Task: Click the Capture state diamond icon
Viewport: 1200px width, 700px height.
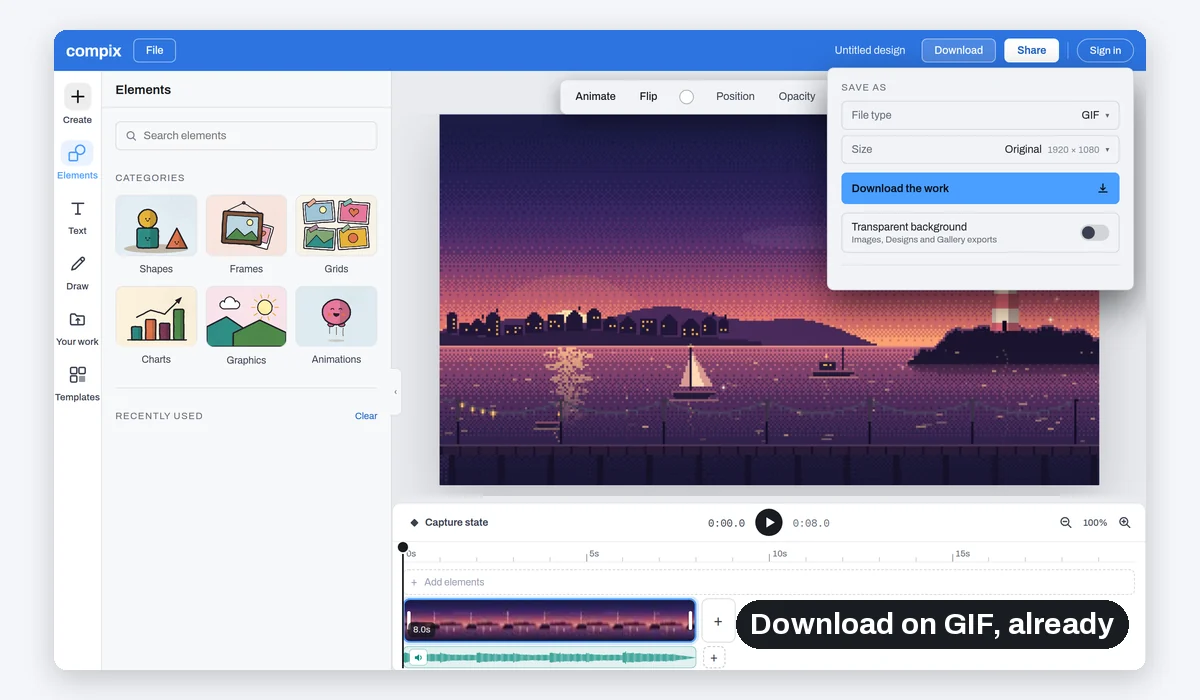Action: (x=414, y=523)
